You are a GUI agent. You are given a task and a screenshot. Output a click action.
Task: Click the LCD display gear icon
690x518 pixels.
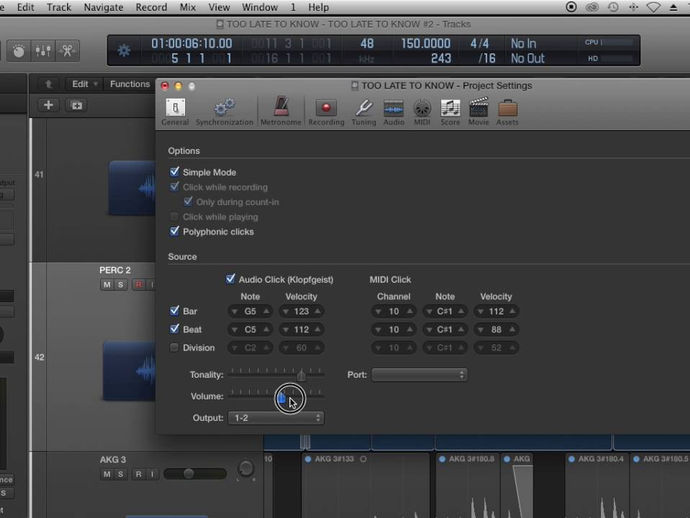pyautogui.click(x=124, y=51)
